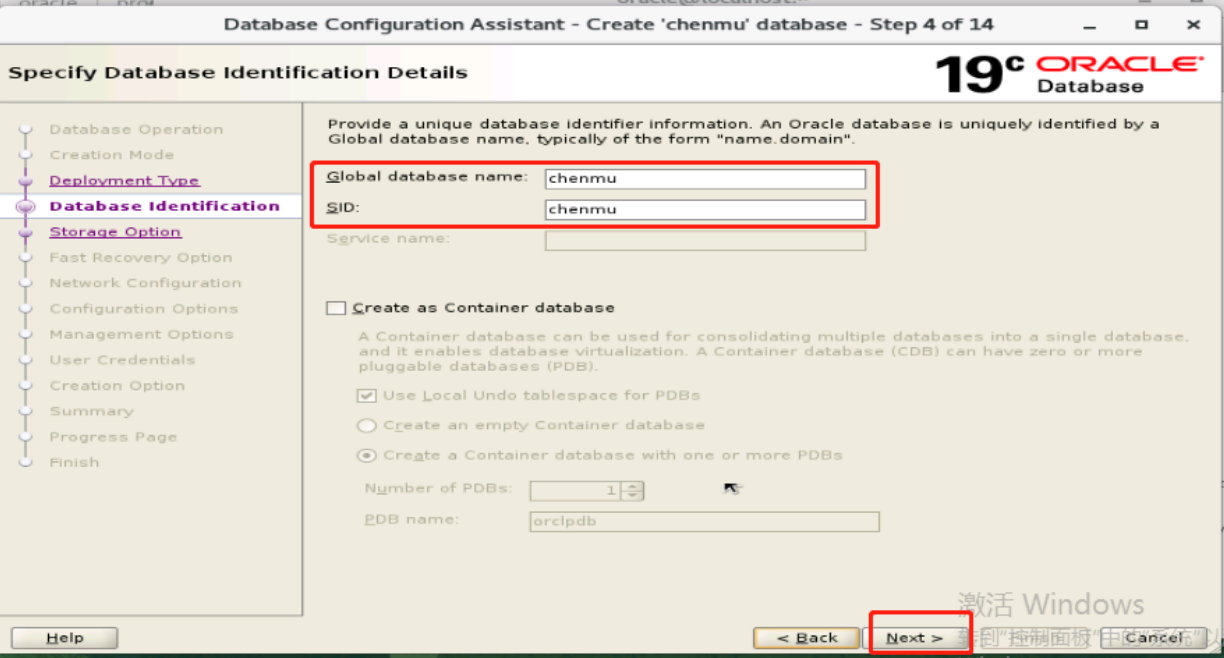Click Fast Recovery Option step label
Image resolution: width=1224 pixels, height=658 pixels.
140,258
